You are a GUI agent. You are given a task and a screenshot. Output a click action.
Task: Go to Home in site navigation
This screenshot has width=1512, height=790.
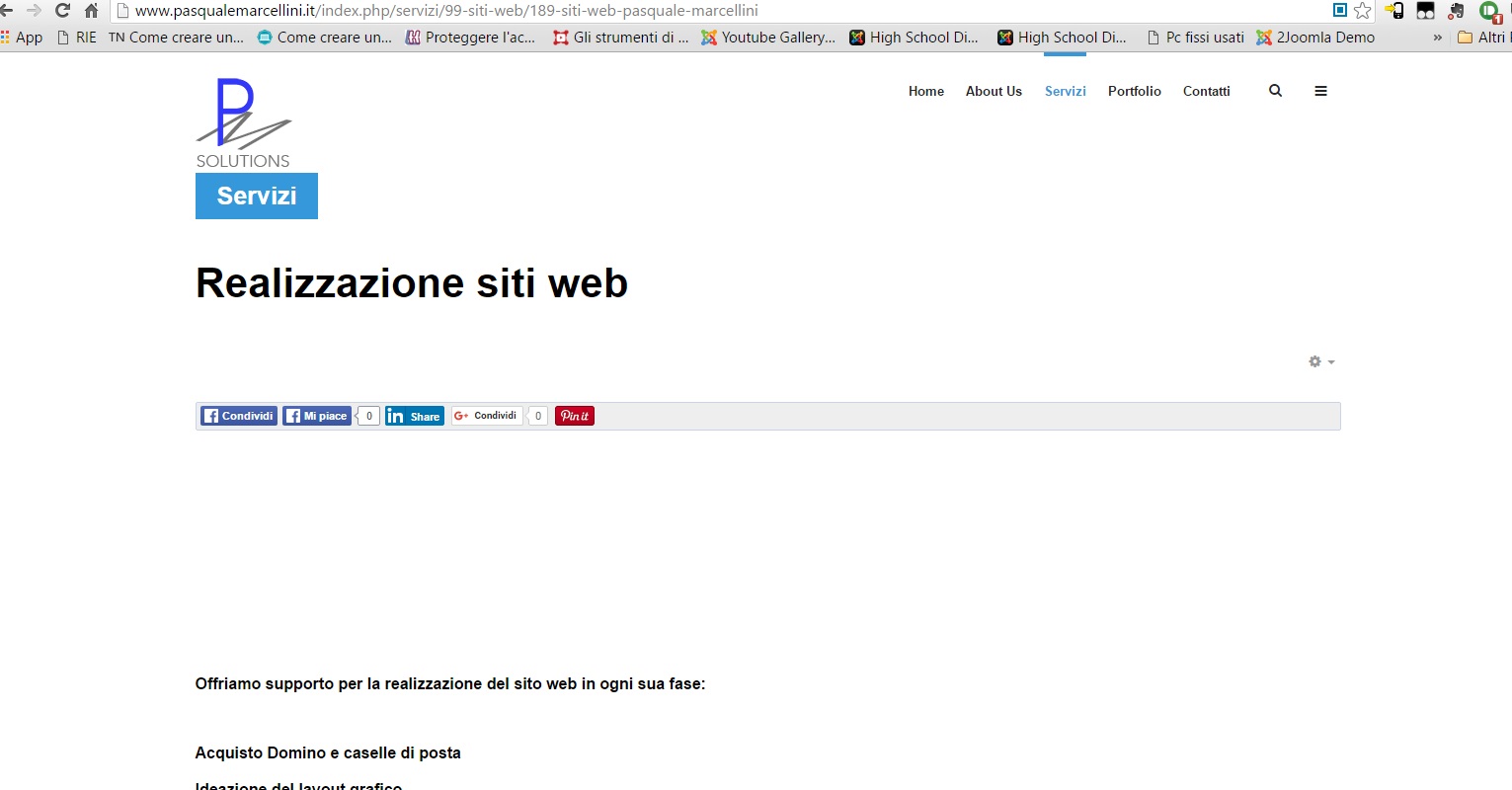(x=926, y=91)
